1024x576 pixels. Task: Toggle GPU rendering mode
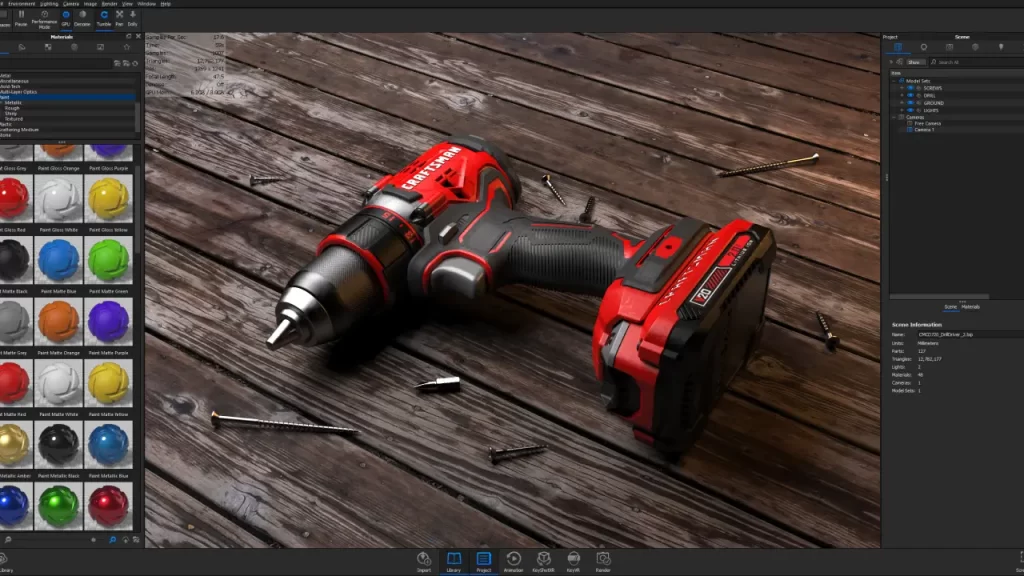click(x=65, y=18)
